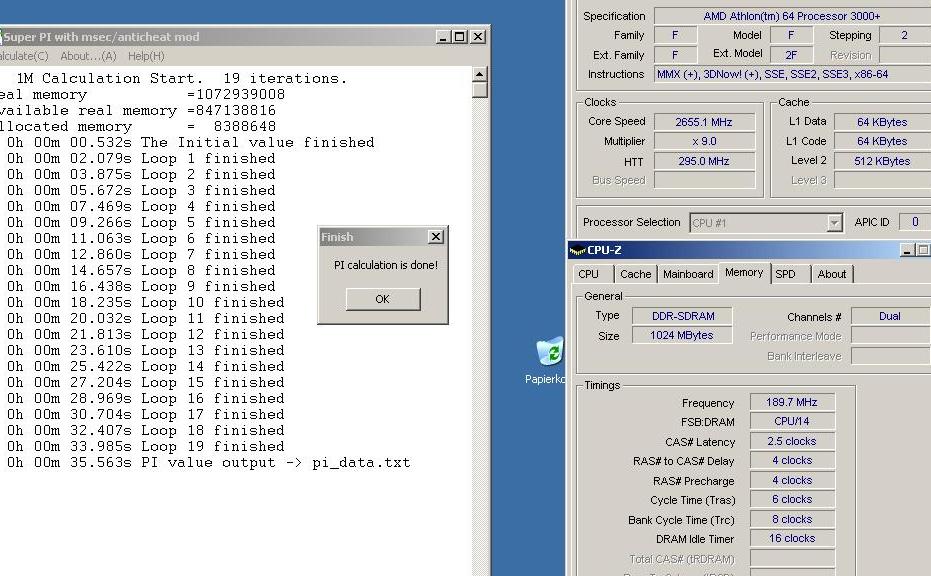
Task: Open the About tab in CPU-Z
Action: point(831,274)
